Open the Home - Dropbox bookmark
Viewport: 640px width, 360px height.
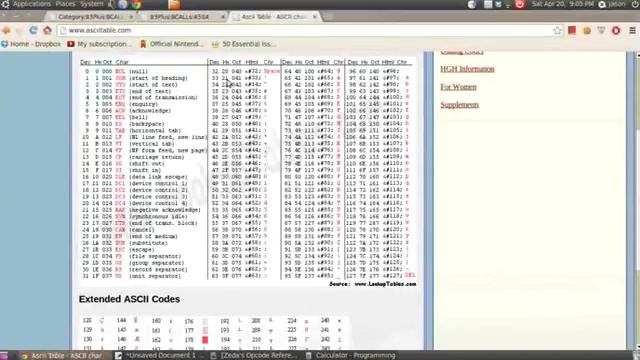click(31, 44)
